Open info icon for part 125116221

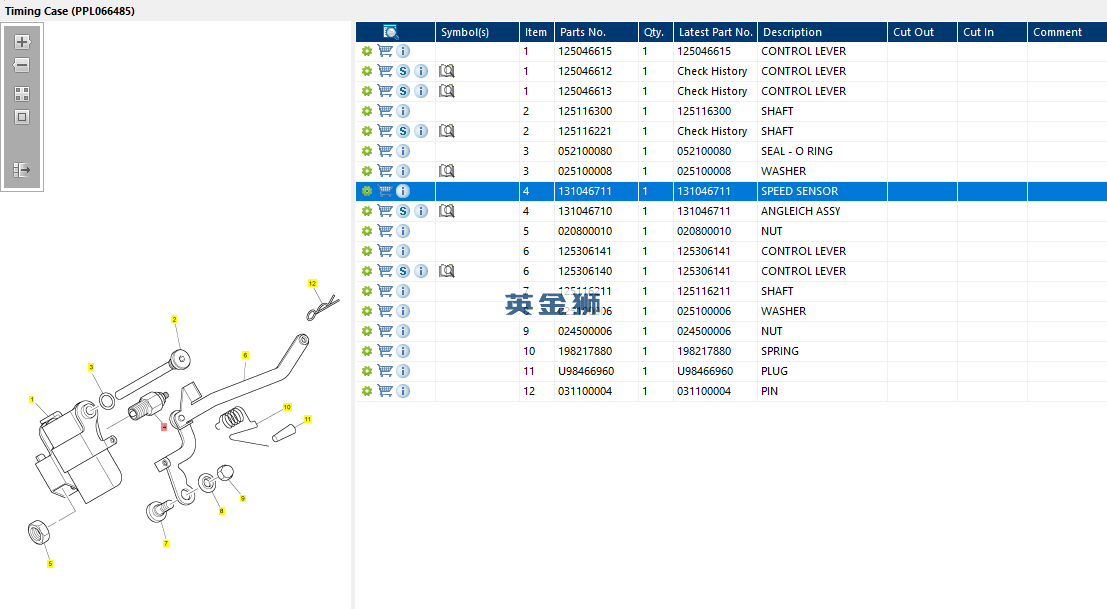pyautogui.click(x=421, y=131)
